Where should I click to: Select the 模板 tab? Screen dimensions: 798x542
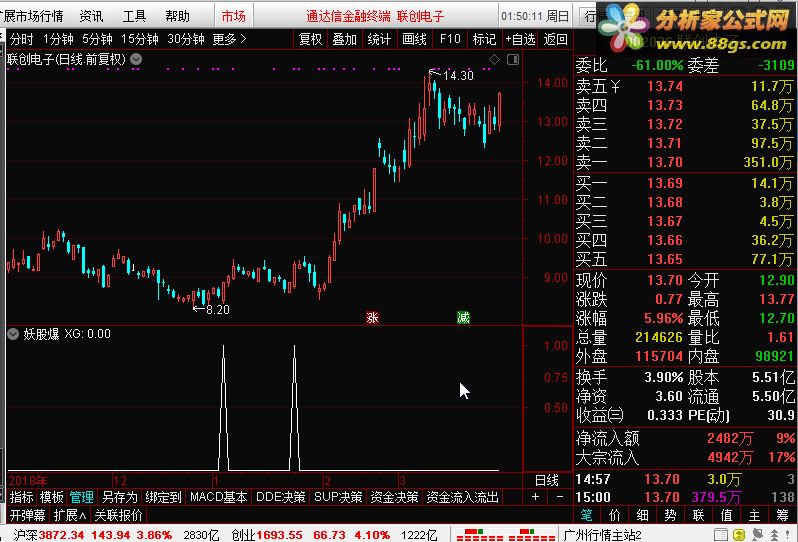tap(51, 497)
